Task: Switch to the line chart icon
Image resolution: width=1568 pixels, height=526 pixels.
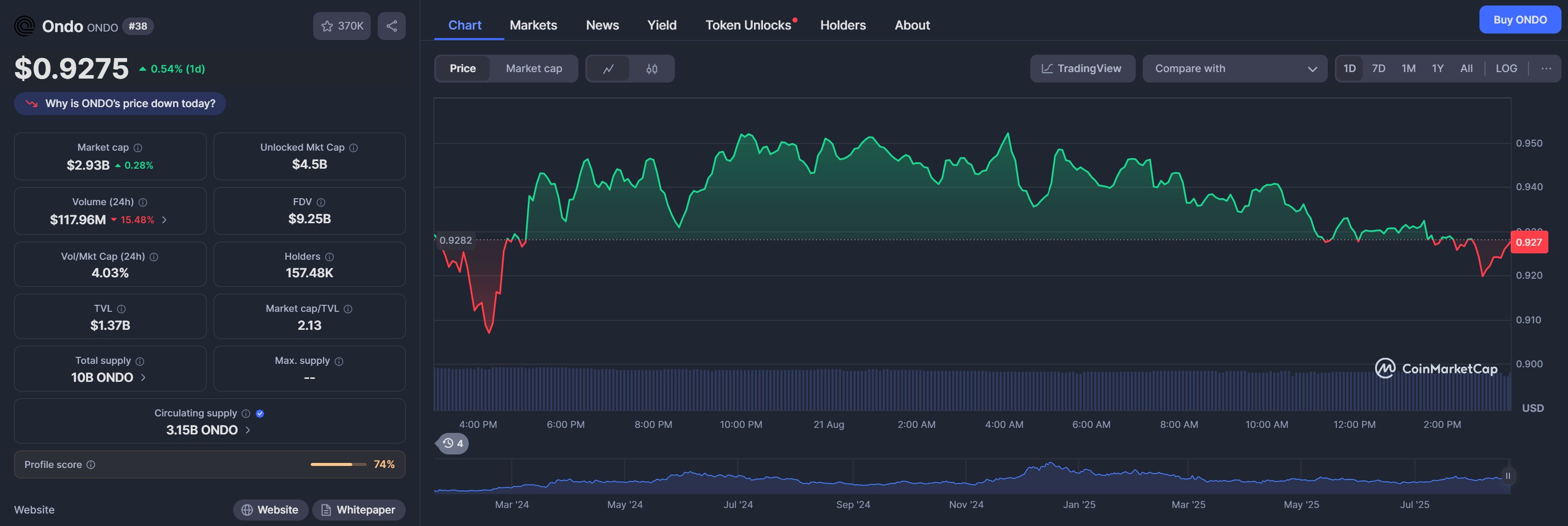Action: [x=608, y=69]
